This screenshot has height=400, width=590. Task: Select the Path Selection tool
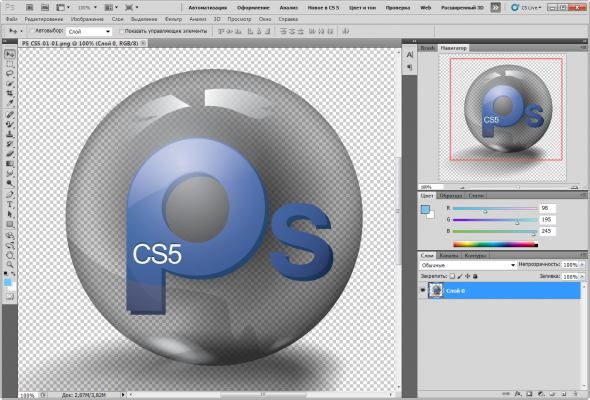(10, 214)
